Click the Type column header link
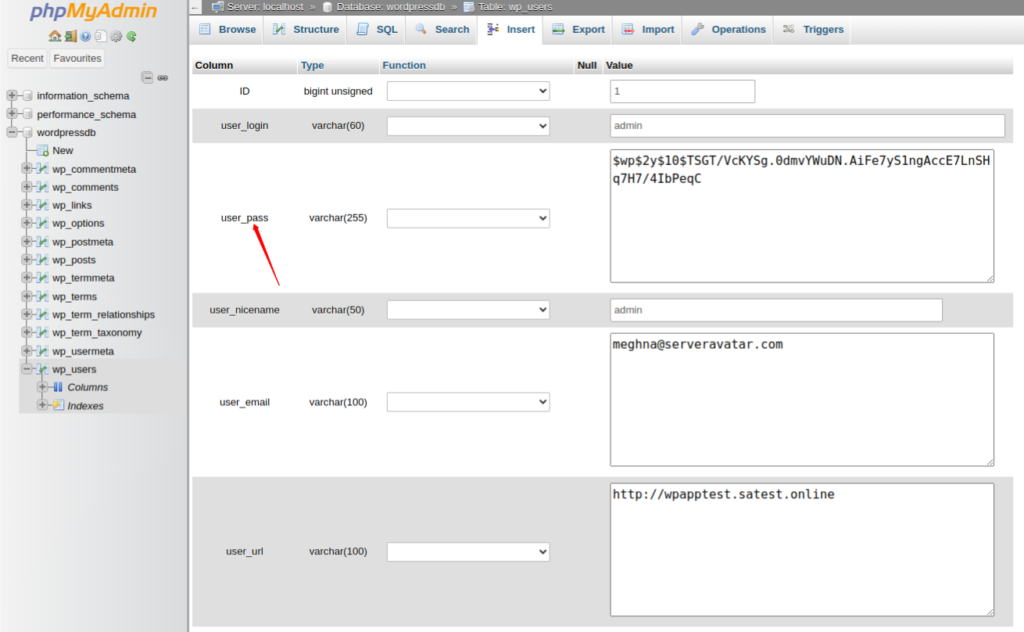 (312, 65)
